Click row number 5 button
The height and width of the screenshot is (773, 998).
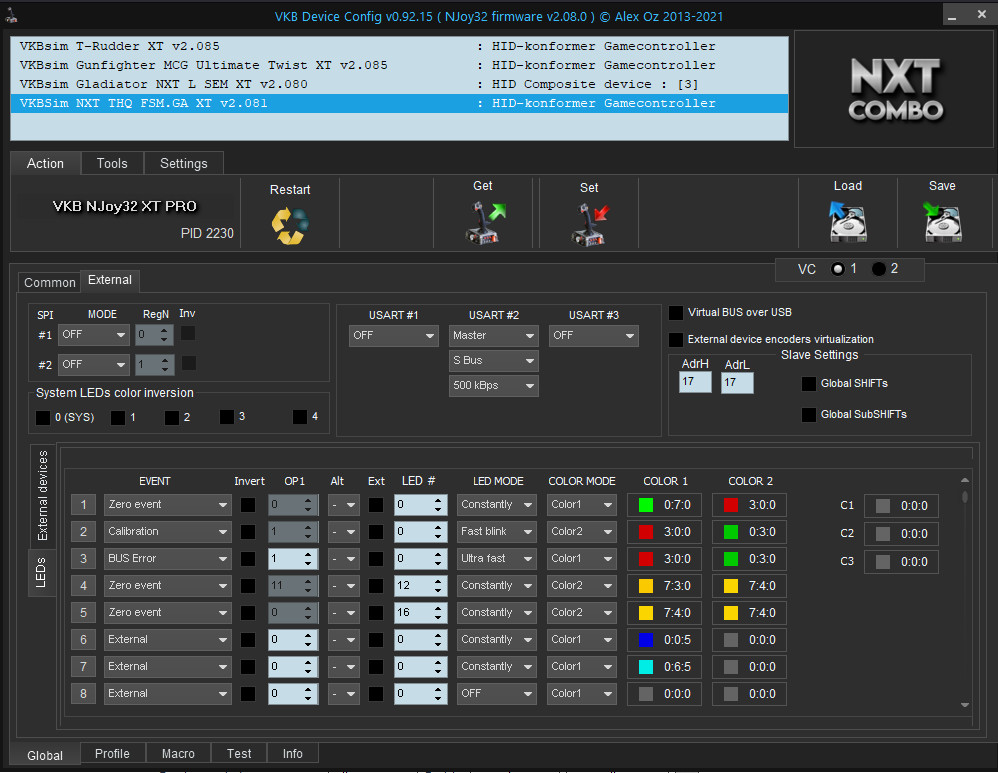(83, 613)
